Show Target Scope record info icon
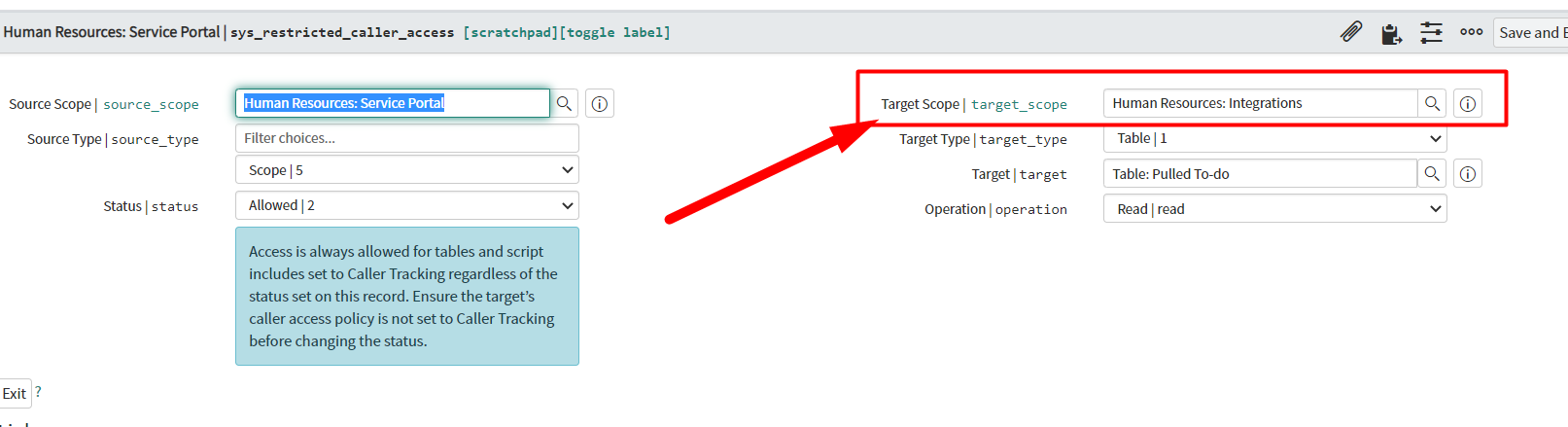The image size is (1568, 427). click(x=1468, y=103)
